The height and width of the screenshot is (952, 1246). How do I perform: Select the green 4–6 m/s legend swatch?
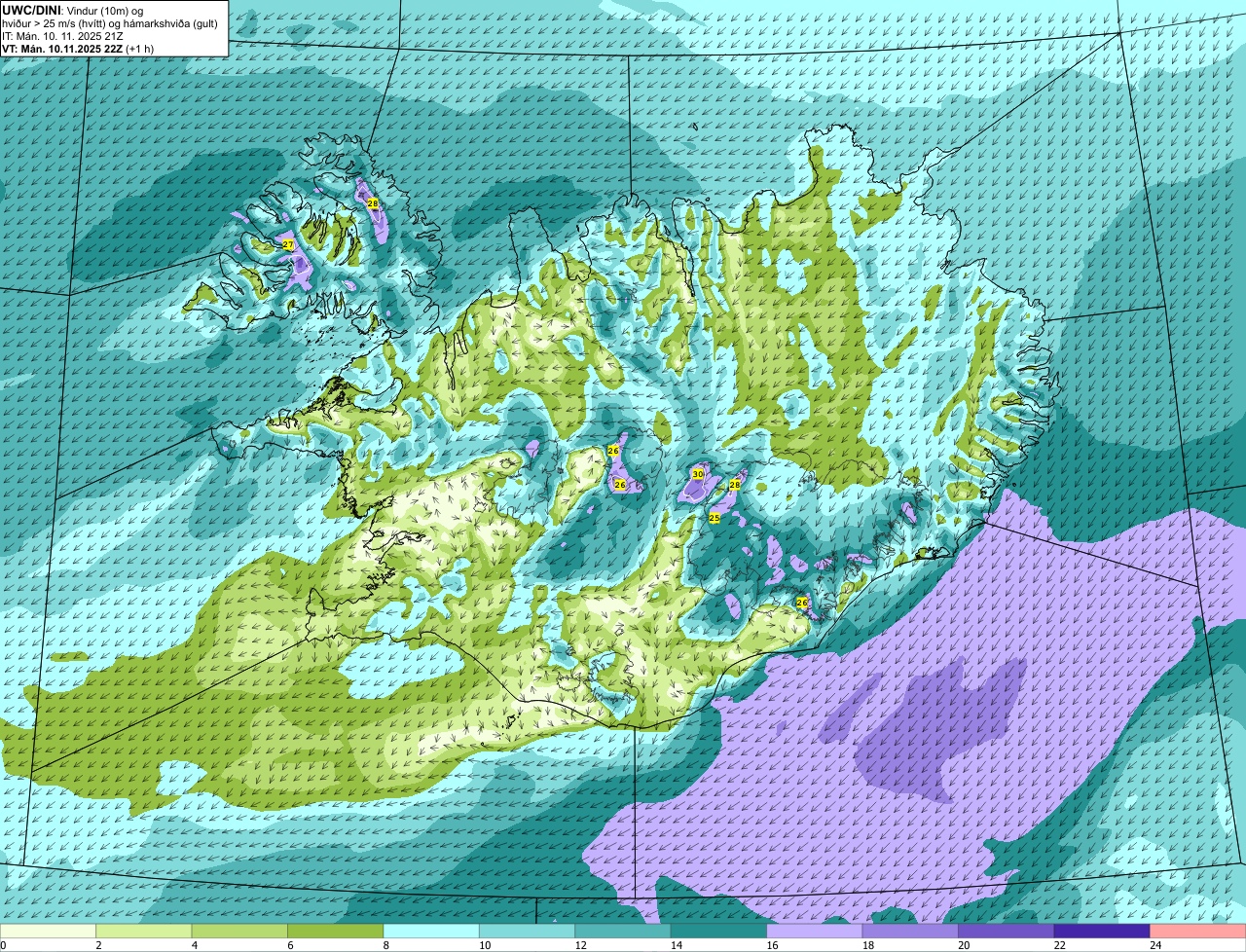239,931
